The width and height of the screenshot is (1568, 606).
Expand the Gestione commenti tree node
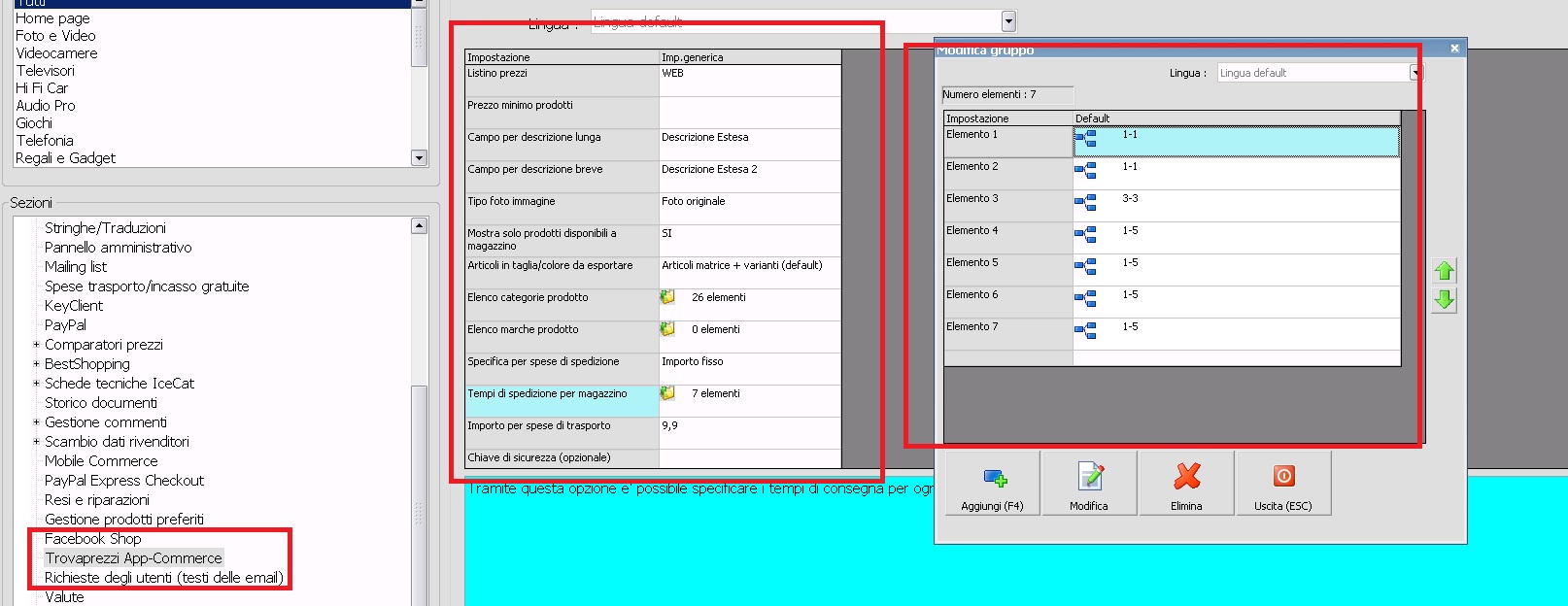36,422
